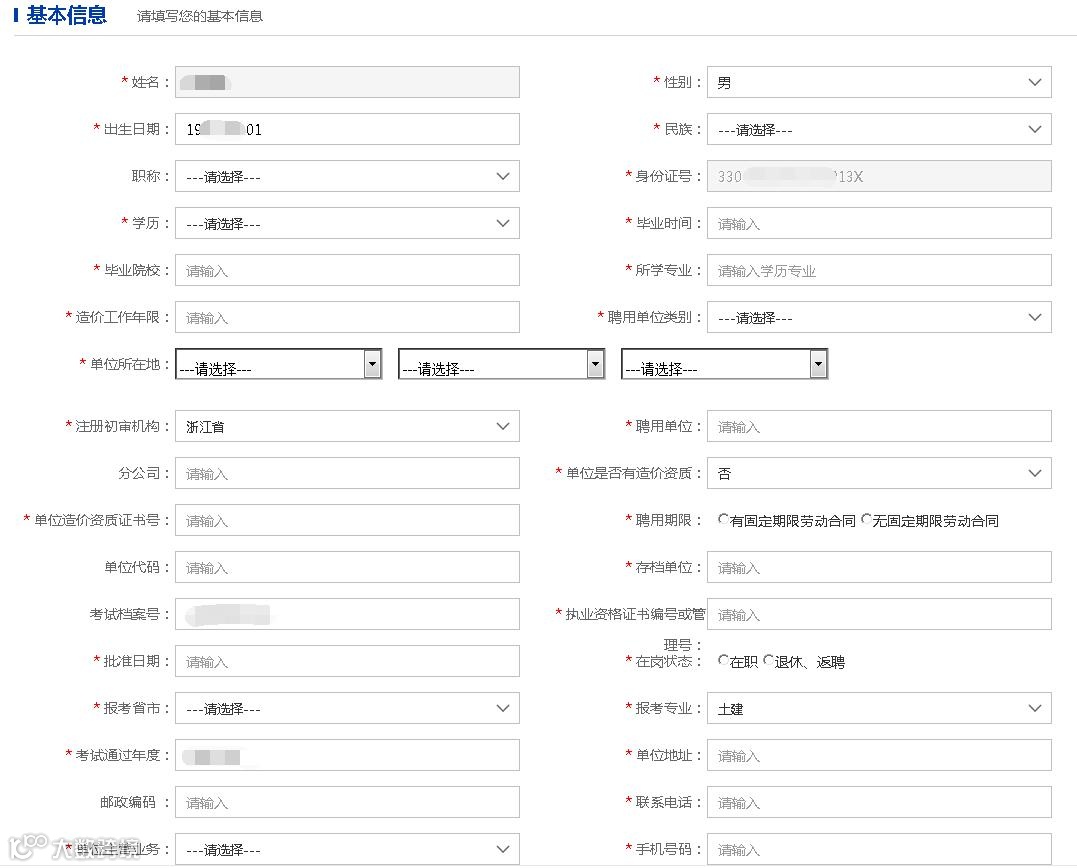Click the 所学专业 input field
This screenshot has width=1077, height=868.
click(x=879, y=271)
